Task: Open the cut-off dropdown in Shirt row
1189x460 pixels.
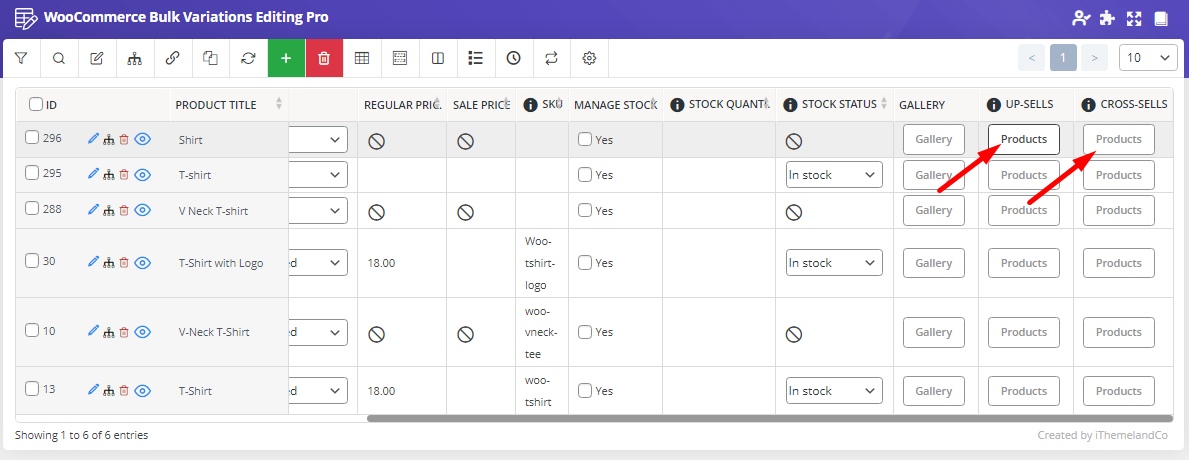Action: 318,139
